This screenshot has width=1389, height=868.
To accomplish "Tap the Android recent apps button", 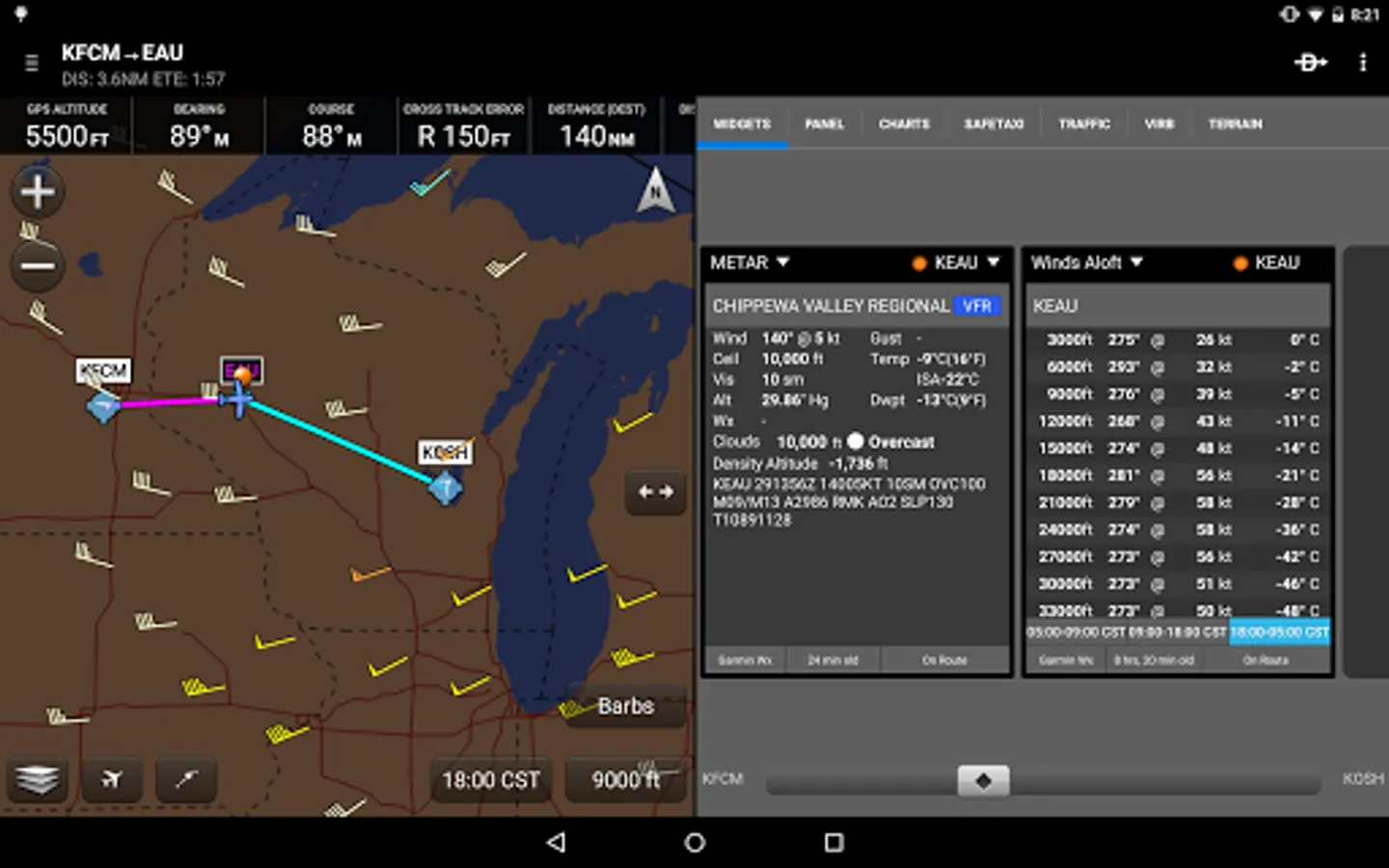I will click(x=834, y=842).
